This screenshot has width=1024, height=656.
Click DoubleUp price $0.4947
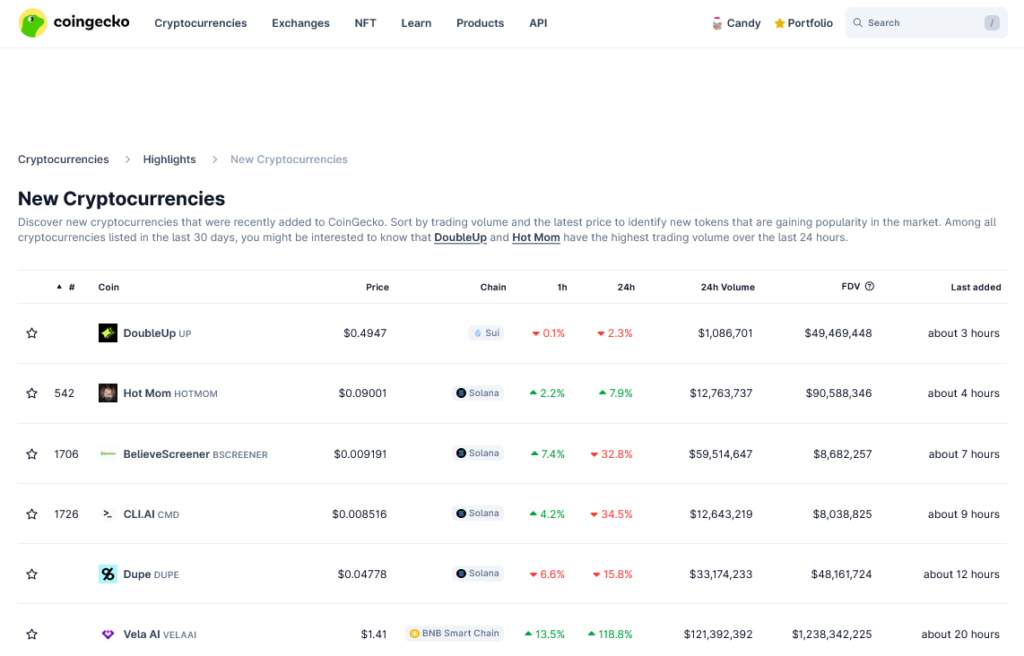[365, 333]
